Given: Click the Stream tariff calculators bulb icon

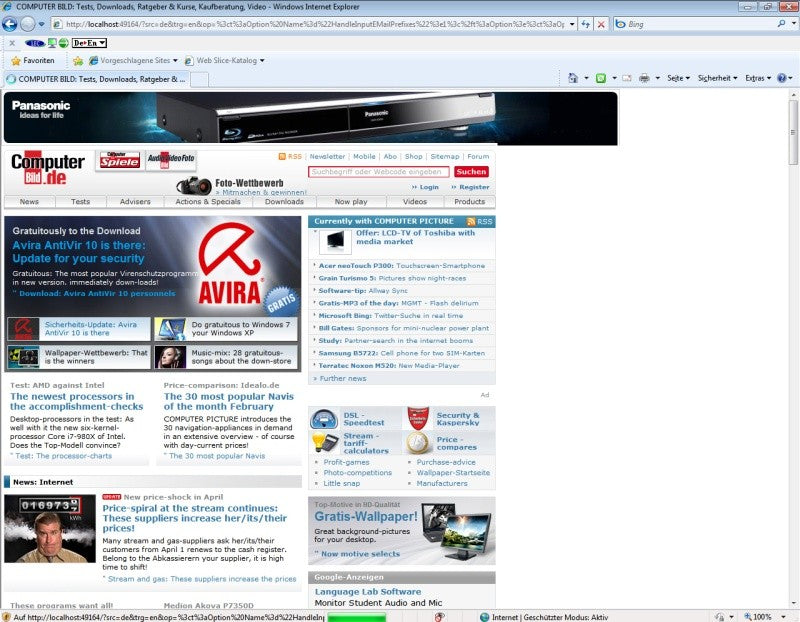Looking at the screenshot, I should [x=325, y=442].
